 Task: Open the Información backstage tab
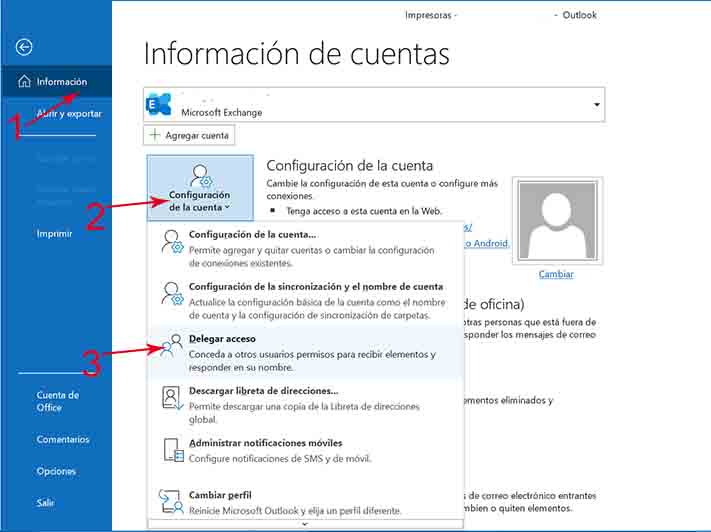click(x=56, y=82)
